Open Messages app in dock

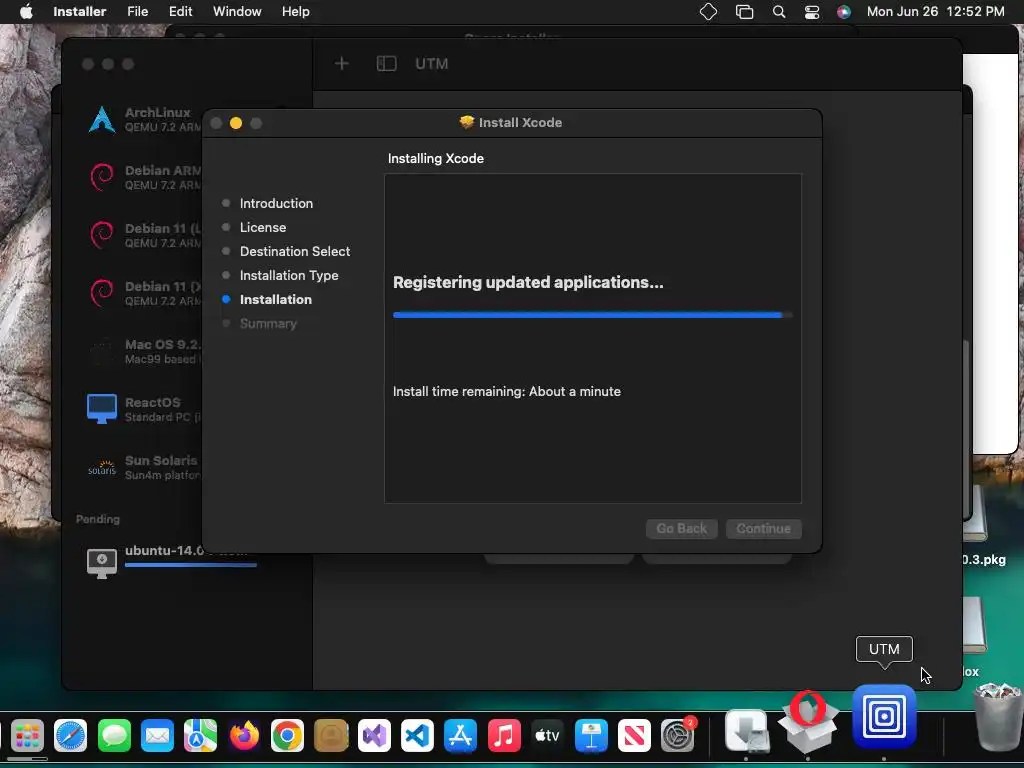pos(114,736)
